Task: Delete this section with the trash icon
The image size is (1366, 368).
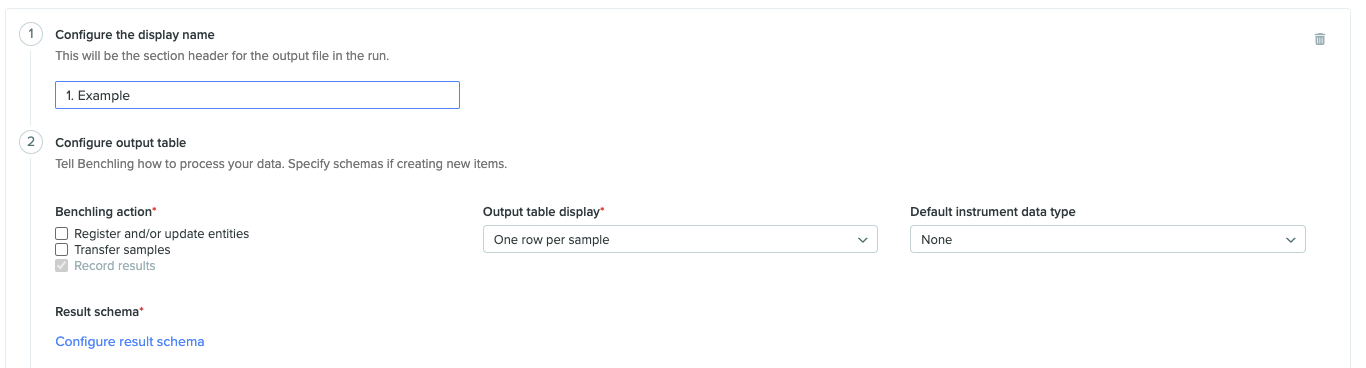Action: click(x=1320, y=39)
